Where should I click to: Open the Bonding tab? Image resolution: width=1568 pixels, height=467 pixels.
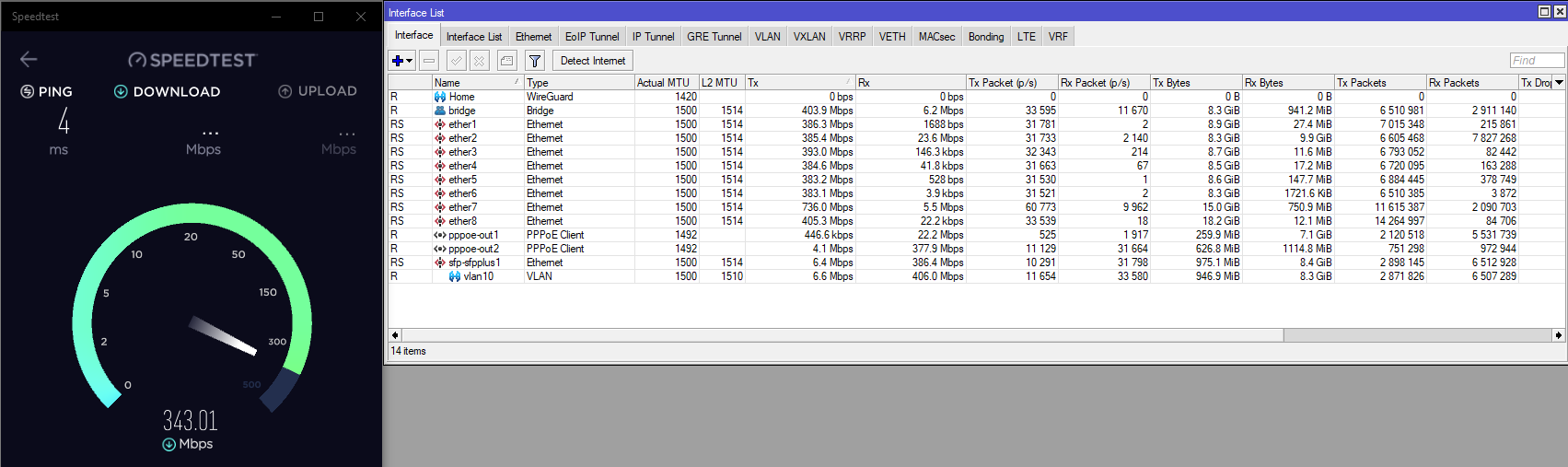[986, 37]
